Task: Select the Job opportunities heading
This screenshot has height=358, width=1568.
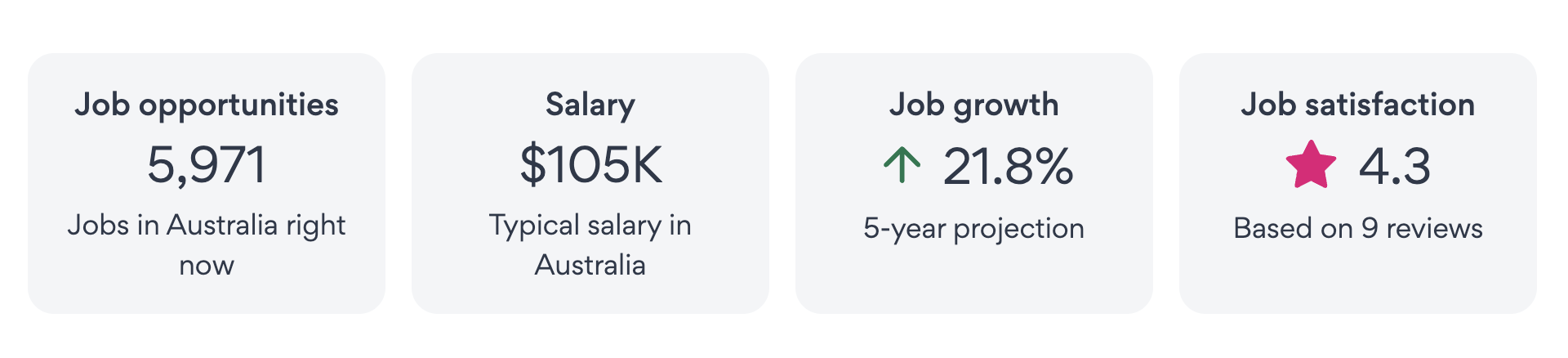Action: (207, 105)
